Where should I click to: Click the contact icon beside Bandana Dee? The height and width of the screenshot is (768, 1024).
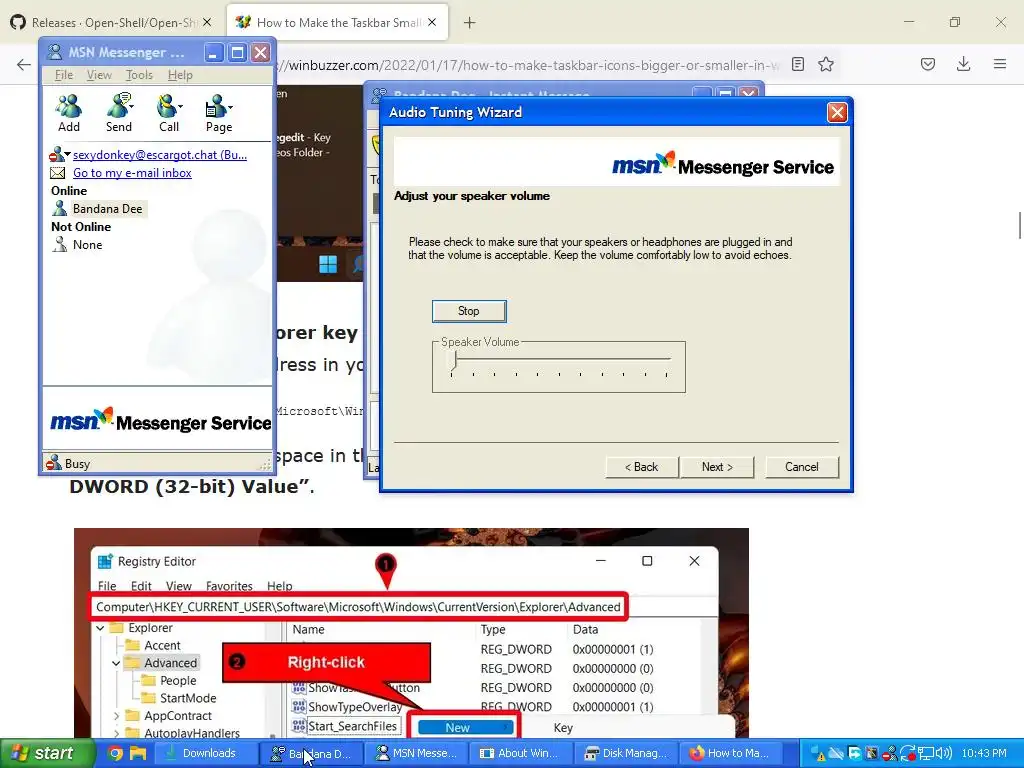coord(59,208)
